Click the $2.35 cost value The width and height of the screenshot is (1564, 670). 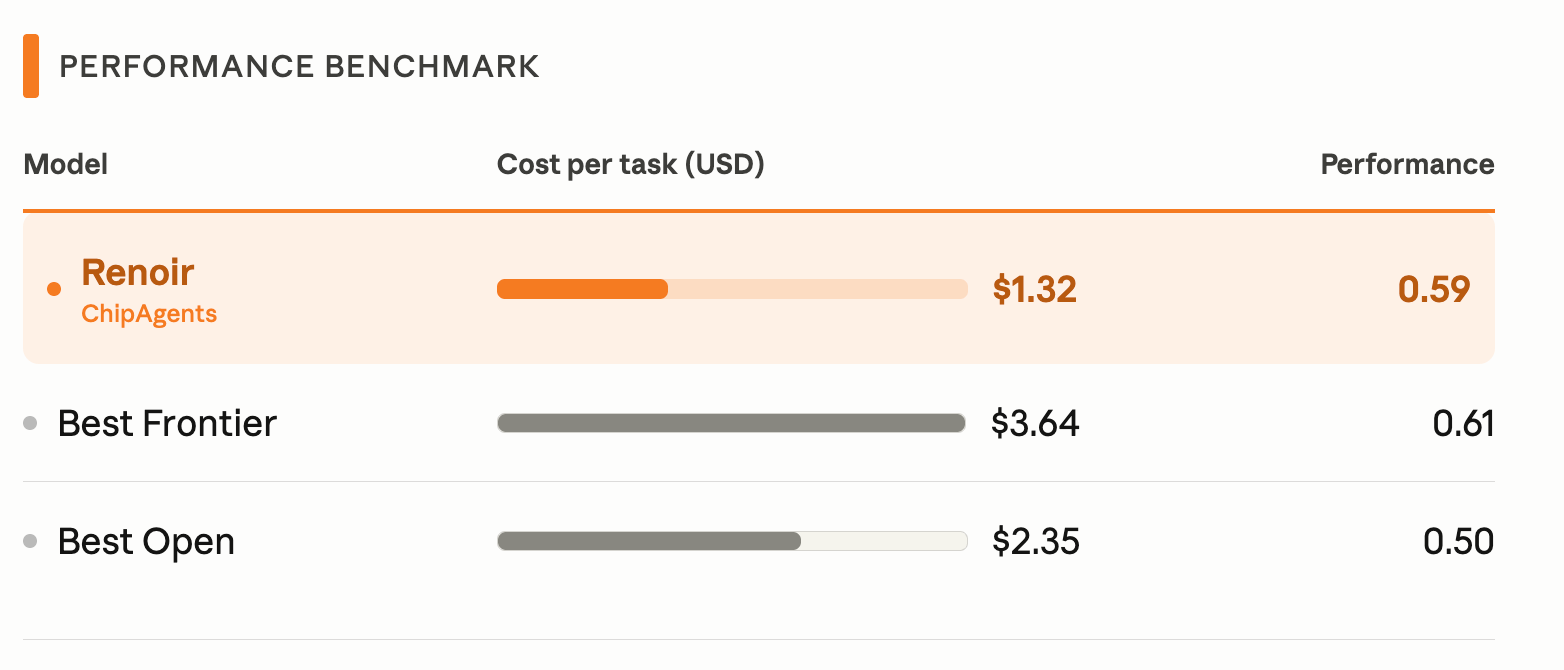[1036, 542]
